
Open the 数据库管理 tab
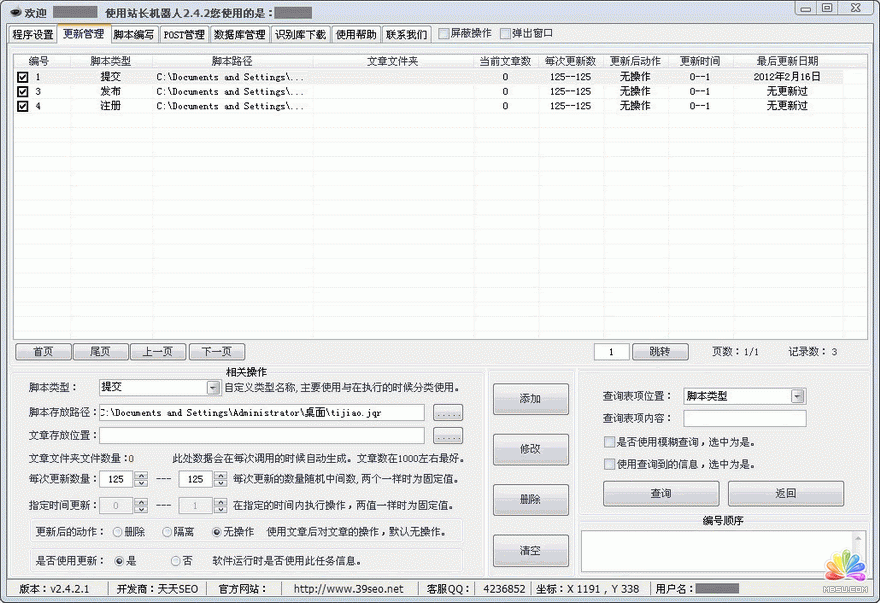click(238, 33)
